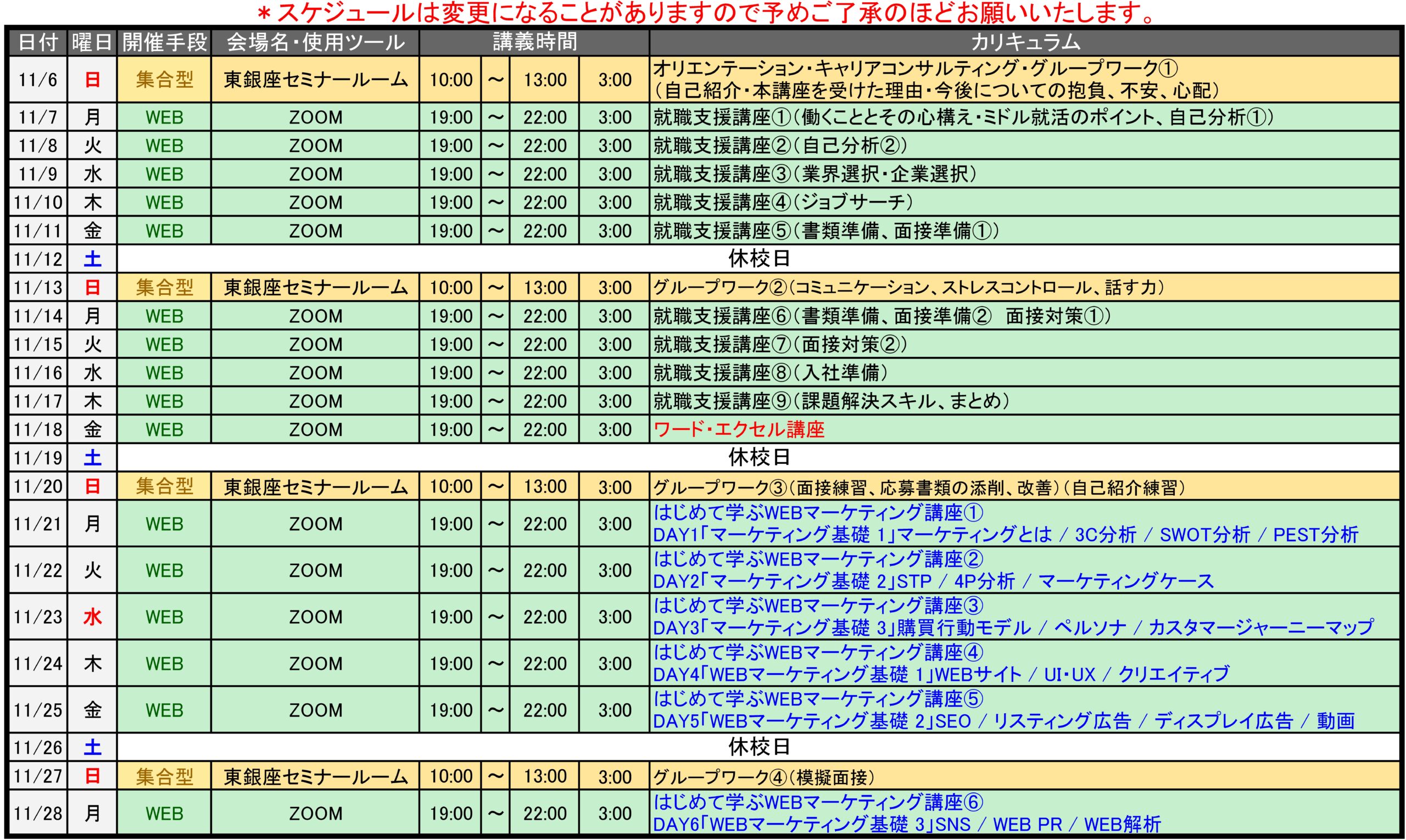Click the WEB cell in the 11/8 row
This screenshot has width=1406, height=840.
(x=164, y=145)
